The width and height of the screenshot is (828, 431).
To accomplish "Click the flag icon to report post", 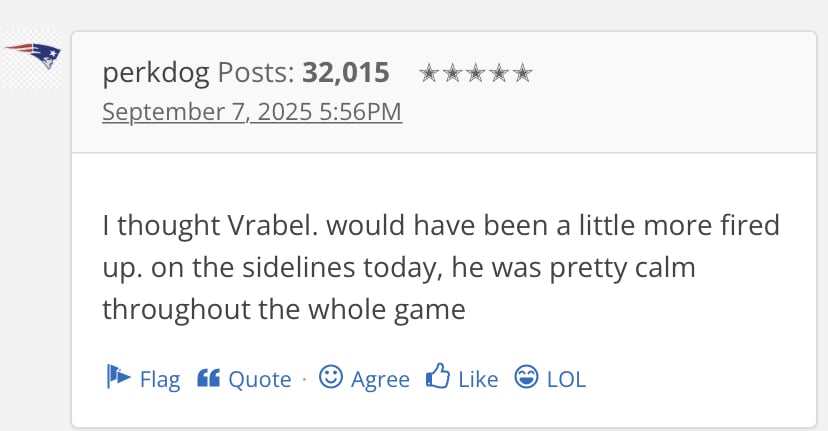I will pos(118,377).
